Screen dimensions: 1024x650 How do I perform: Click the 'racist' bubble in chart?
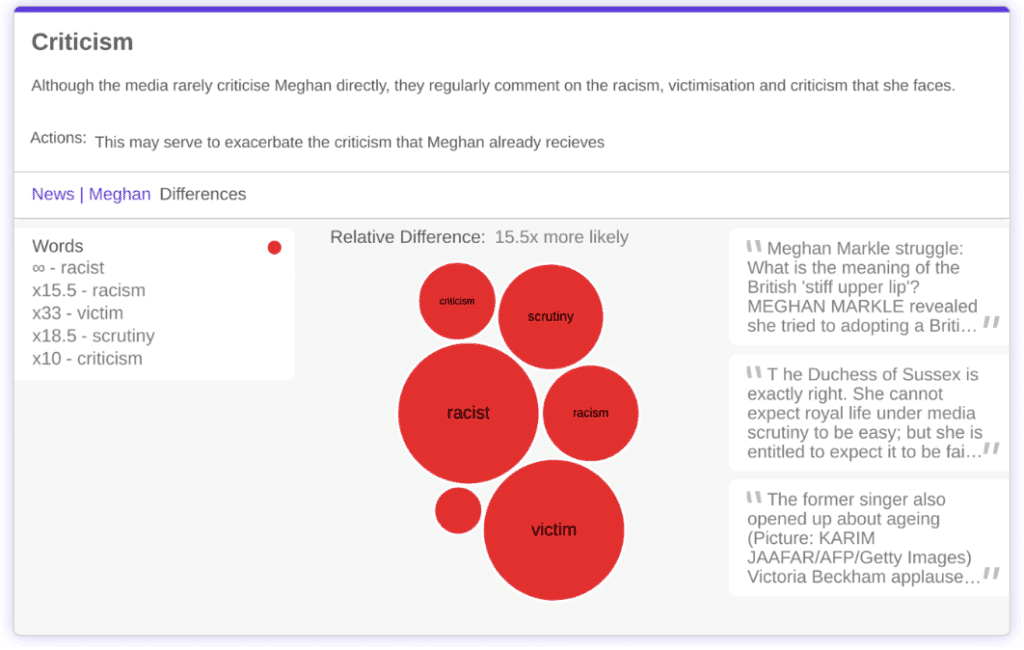468,413
